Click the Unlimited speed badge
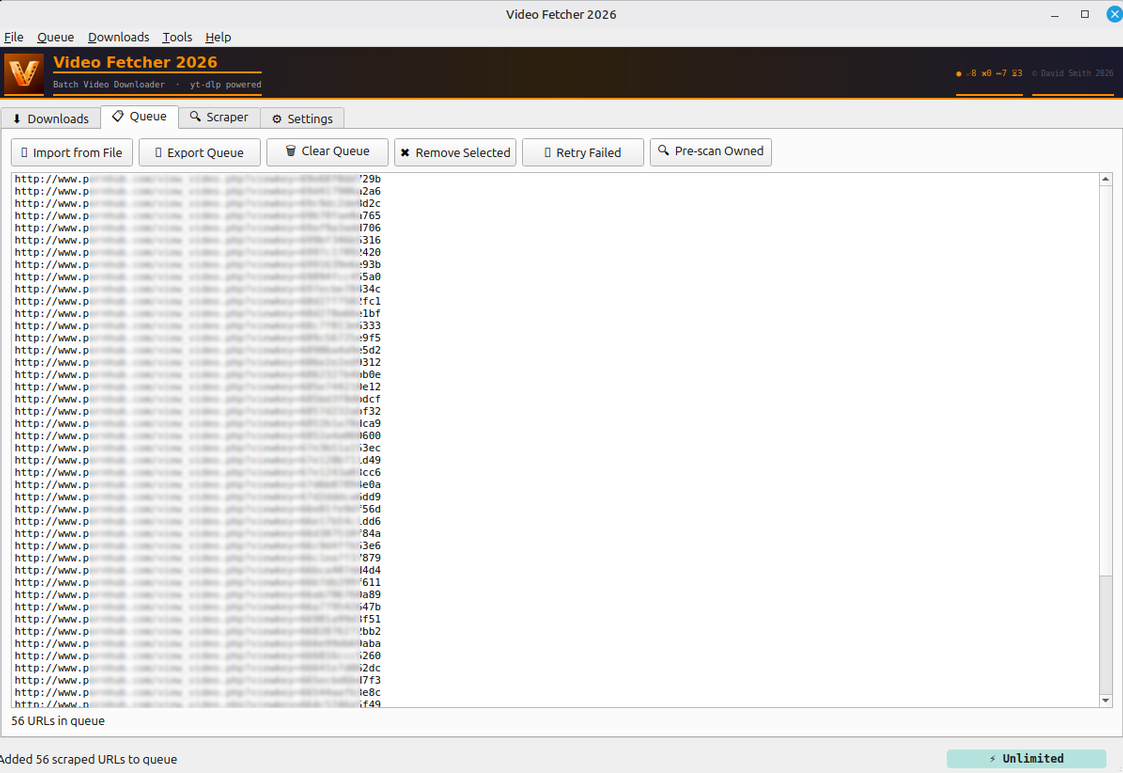The height and width of the screenshot is (773, 1123). point(1026,759)
